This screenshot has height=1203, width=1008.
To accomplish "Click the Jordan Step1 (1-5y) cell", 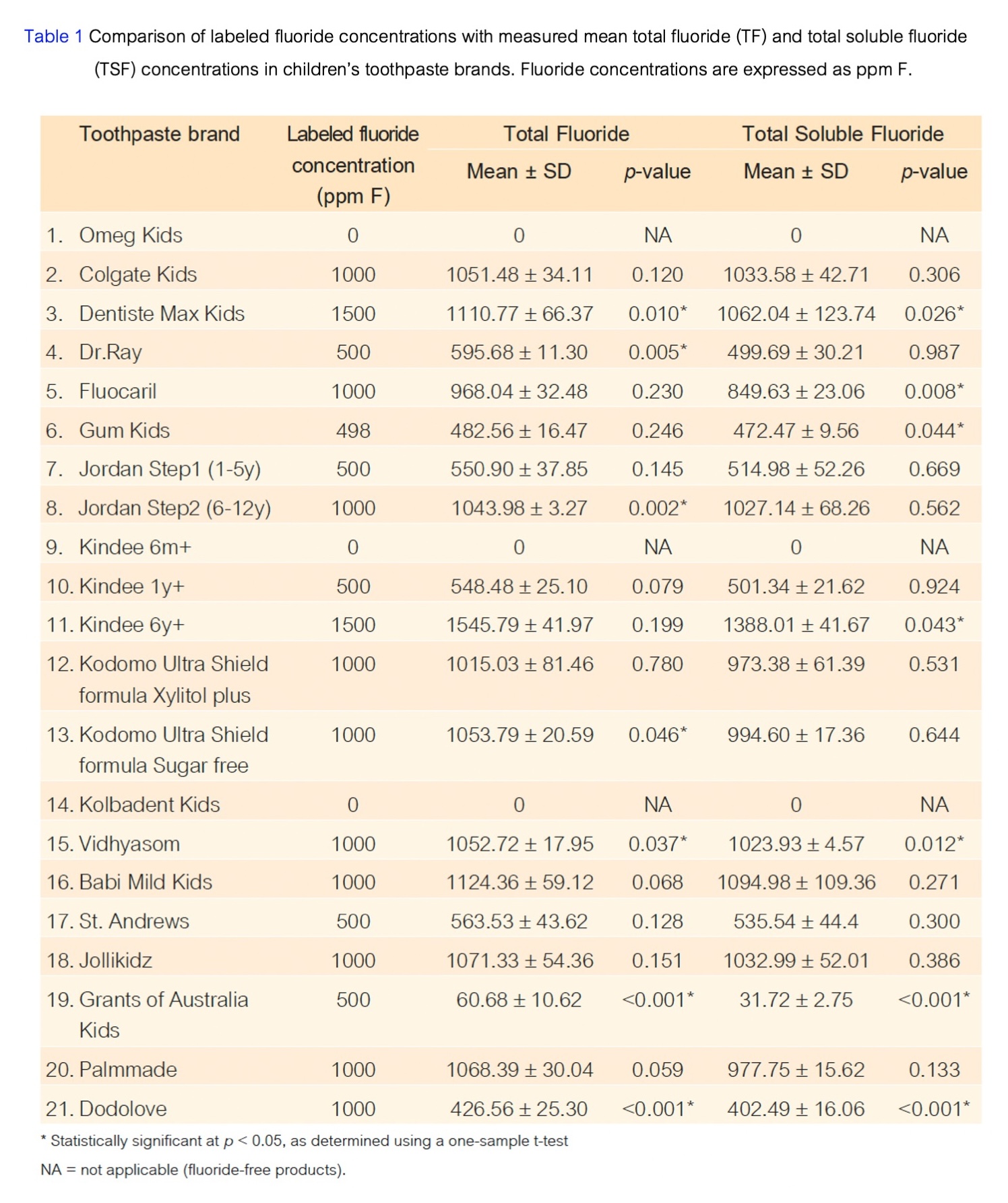I will (x=170, y=469).
